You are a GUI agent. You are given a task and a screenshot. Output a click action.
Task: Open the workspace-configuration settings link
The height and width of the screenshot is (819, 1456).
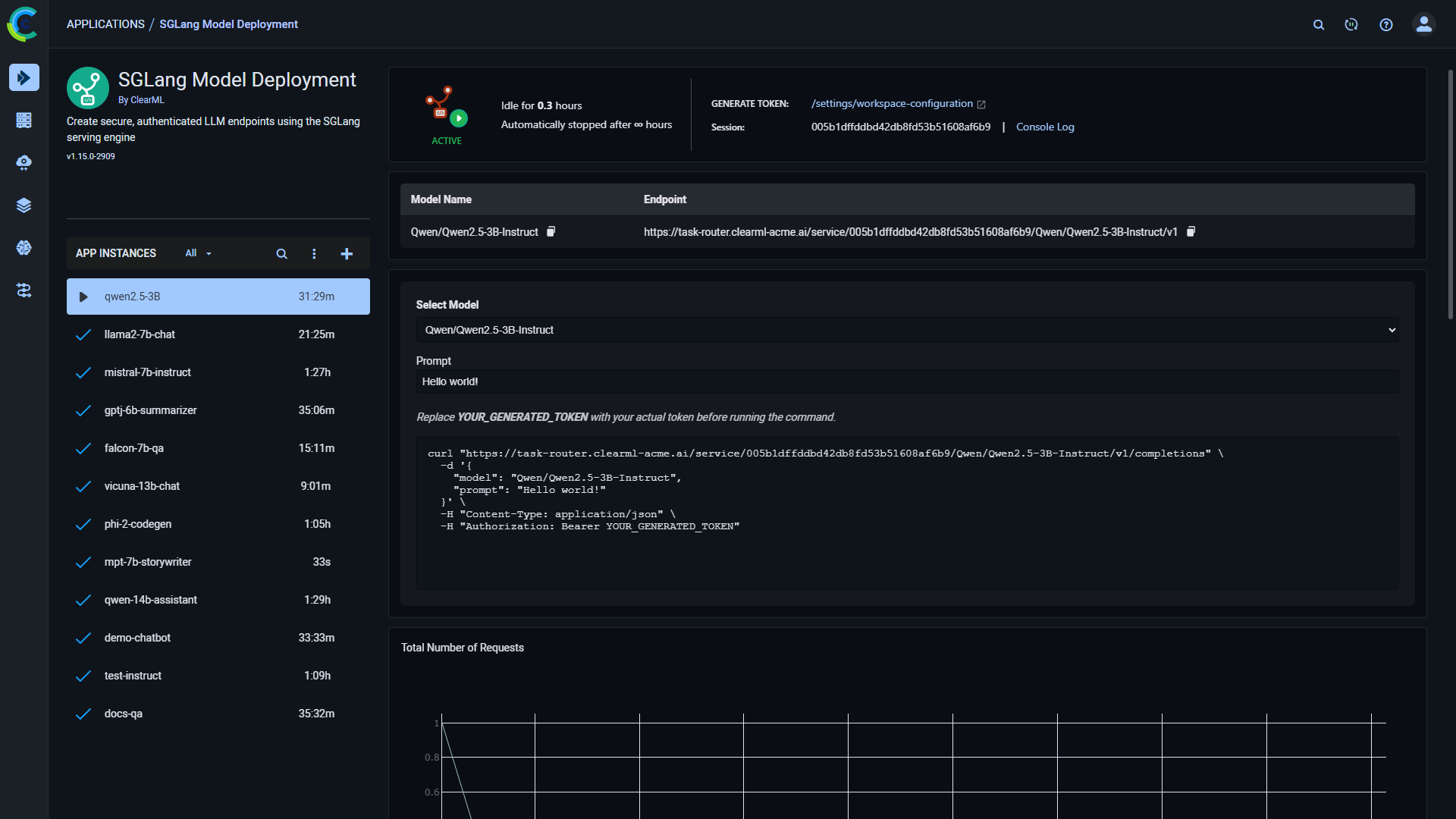pos(892,104)
